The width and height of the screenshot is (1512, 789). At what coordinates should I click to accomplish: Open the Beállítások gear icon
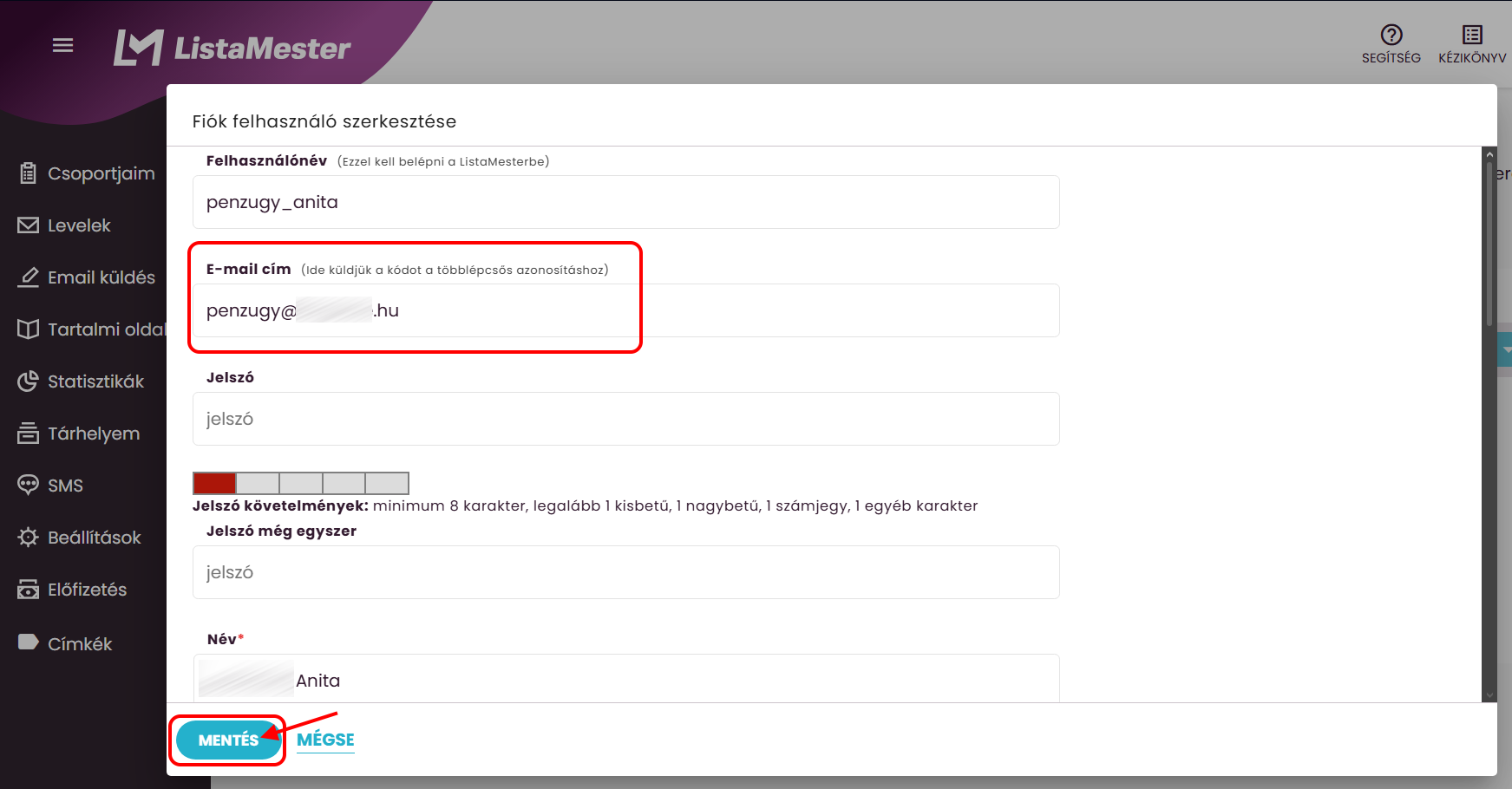[x=26, y=537]
